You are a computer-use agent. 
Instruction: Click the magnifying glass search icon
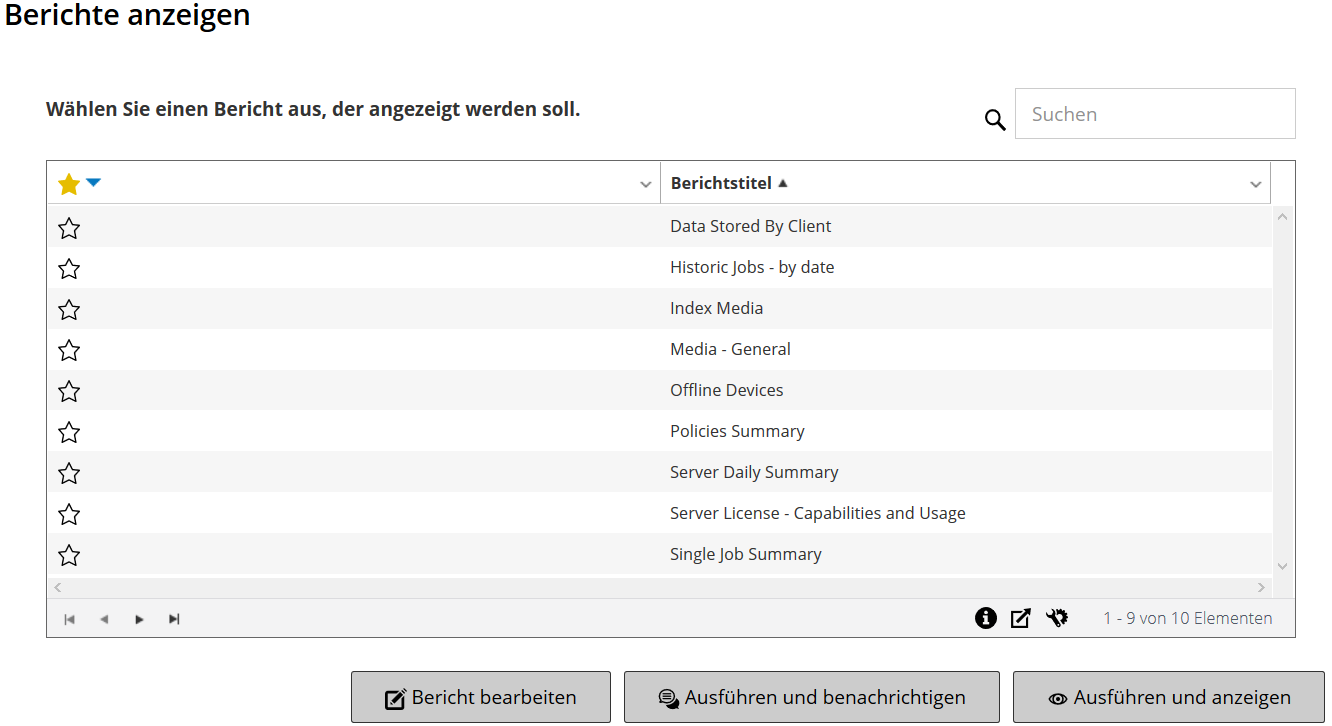click(x=995, y=120)
